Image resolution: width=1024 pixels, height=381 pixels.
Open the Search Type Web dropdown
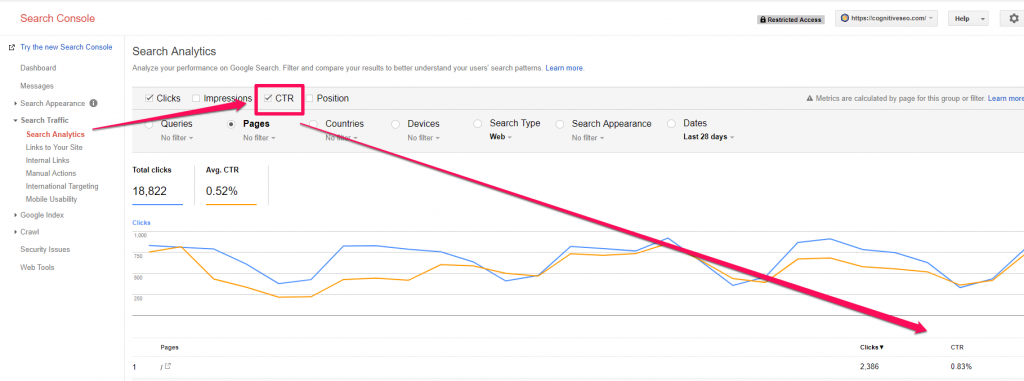(501, 137)
